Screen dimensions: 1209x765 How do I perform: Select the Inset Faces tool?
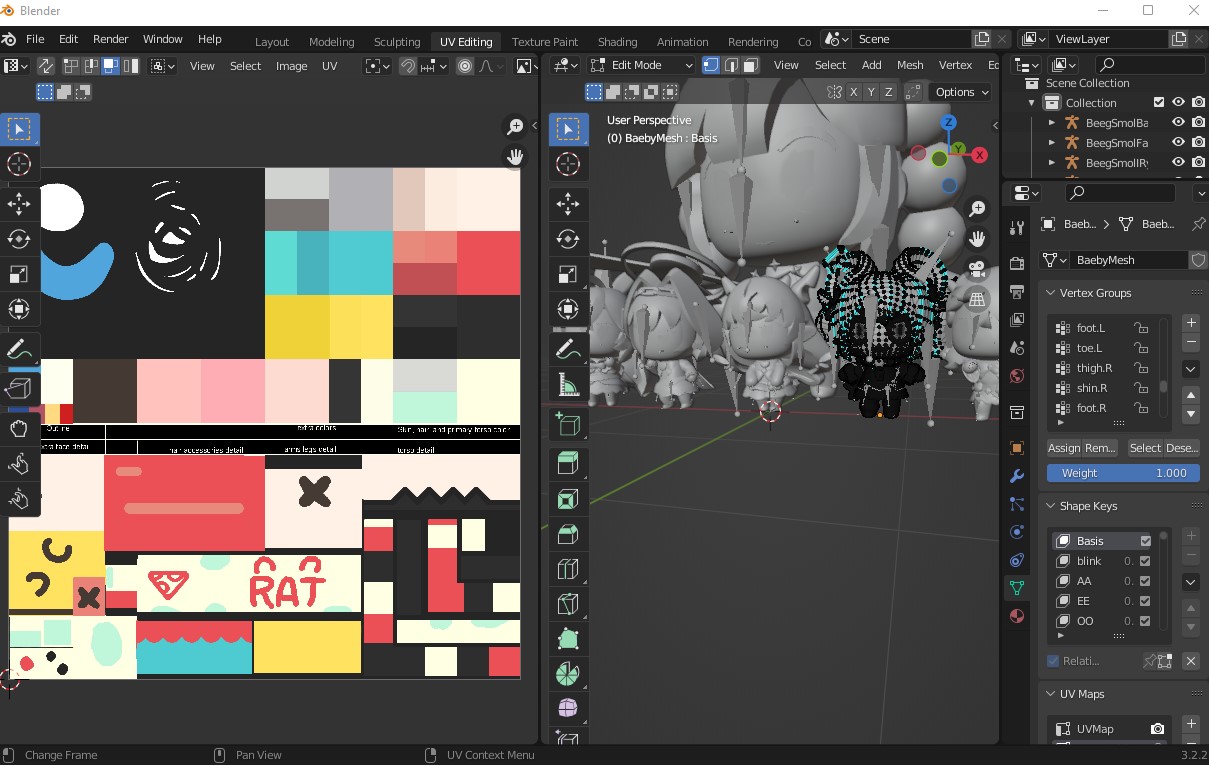568,499
